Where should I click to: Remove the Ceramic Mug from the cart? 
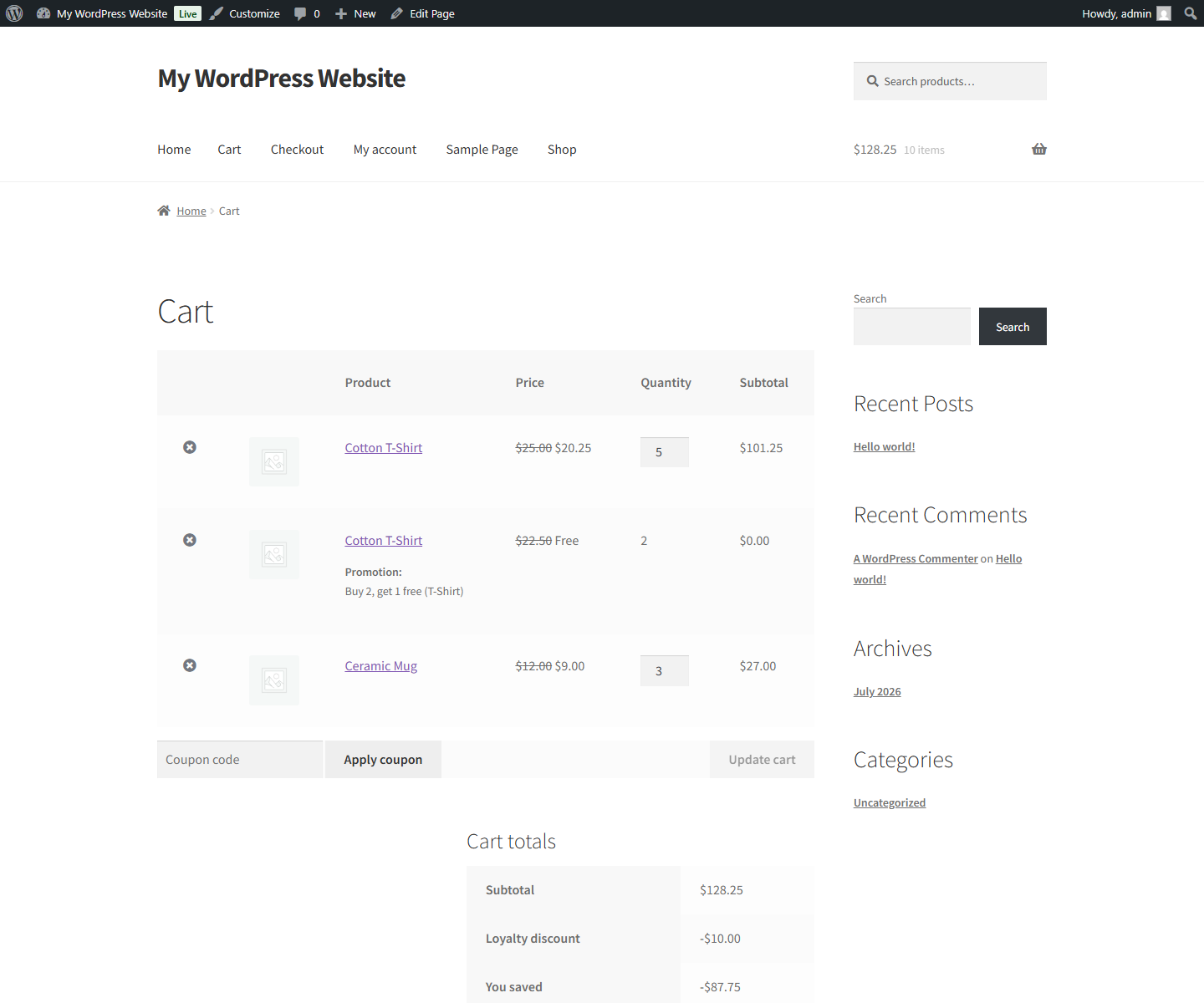pos(190,665)
